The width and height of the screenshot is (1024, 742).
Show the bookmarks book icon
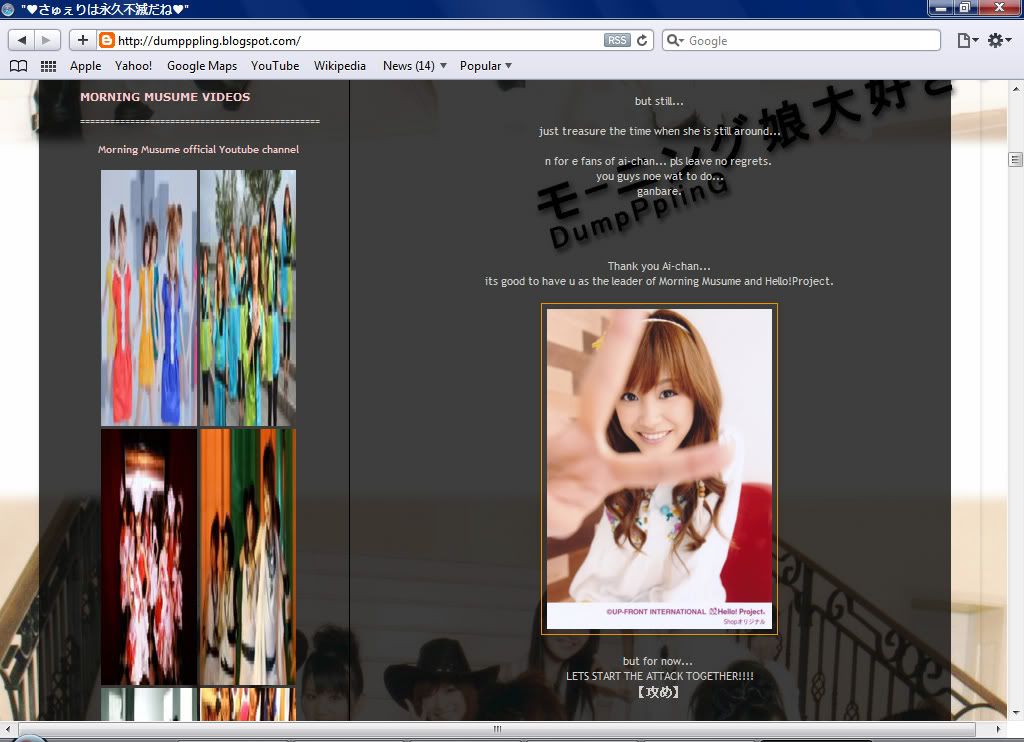click(x=19, y=66)
